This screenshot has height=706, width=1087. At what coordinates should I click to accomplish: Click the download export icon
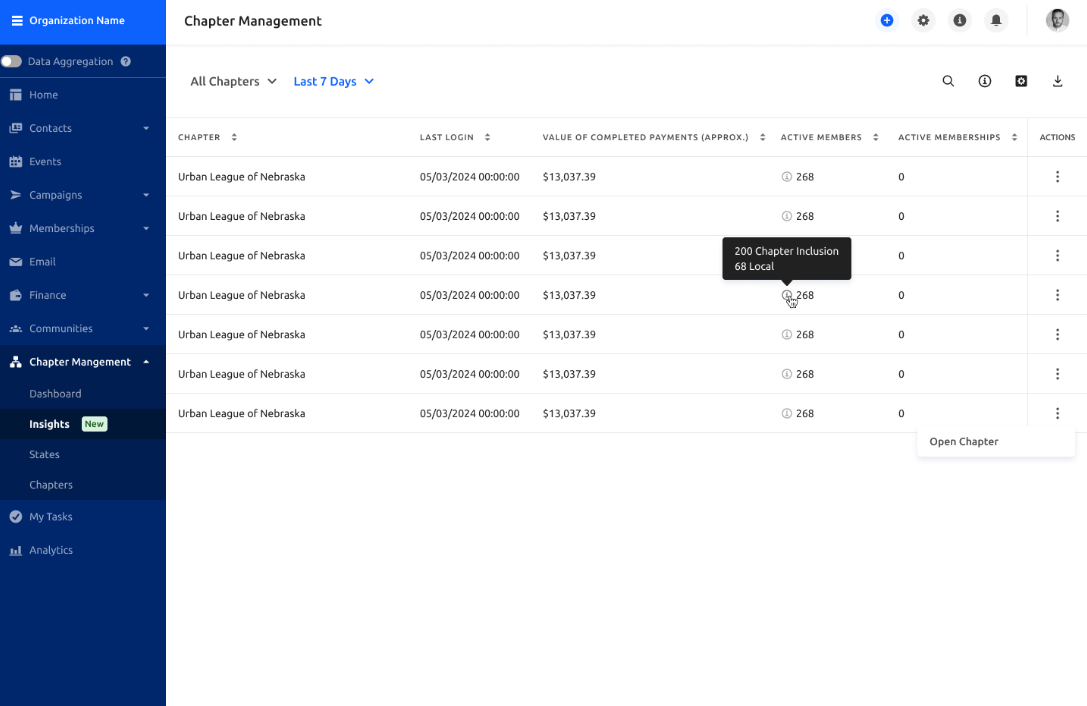pyautogui.click(x=1057, y=81)
